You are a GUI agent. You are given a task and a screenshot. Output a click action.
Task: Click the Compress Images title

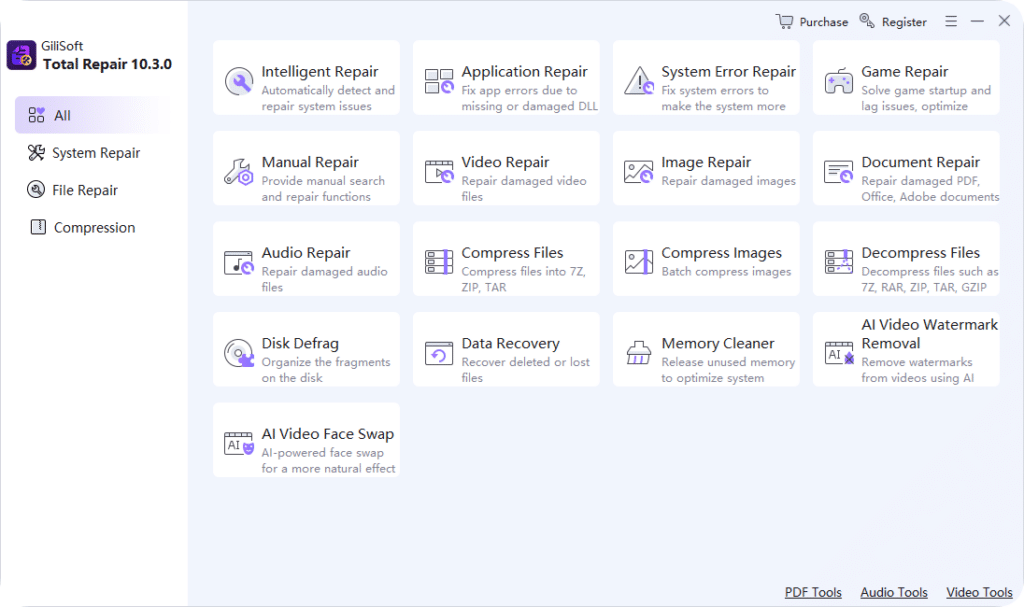(x=721, y=253)
